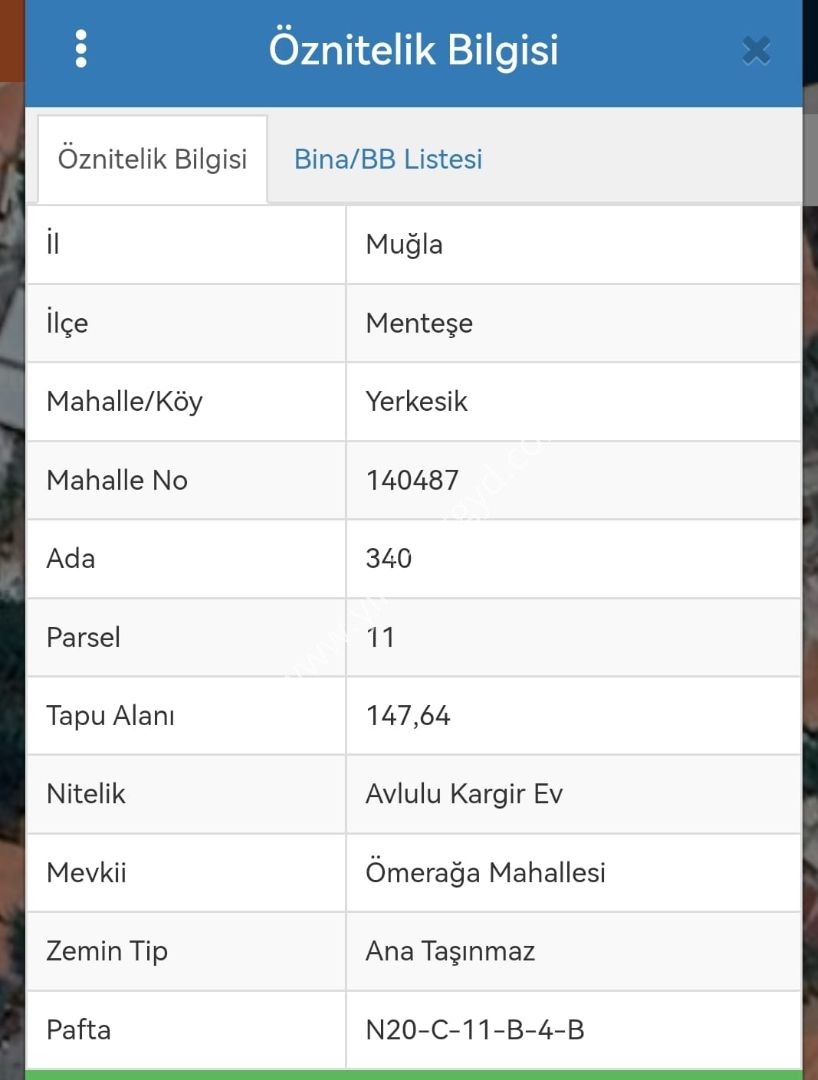Screen dimensions: 818x1080
Task: Click the Avlulu Kargir Ev value
Action: point(464,794)
